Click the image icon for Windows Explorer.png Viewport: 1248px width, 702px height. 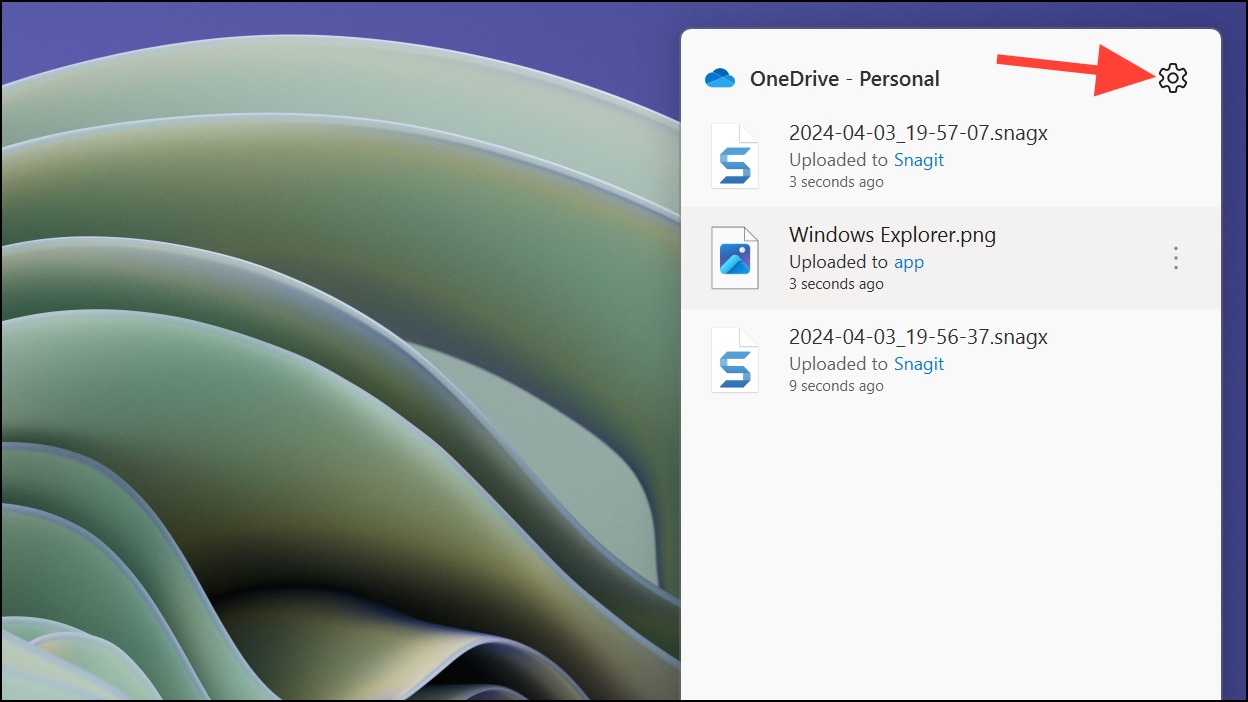735,258
